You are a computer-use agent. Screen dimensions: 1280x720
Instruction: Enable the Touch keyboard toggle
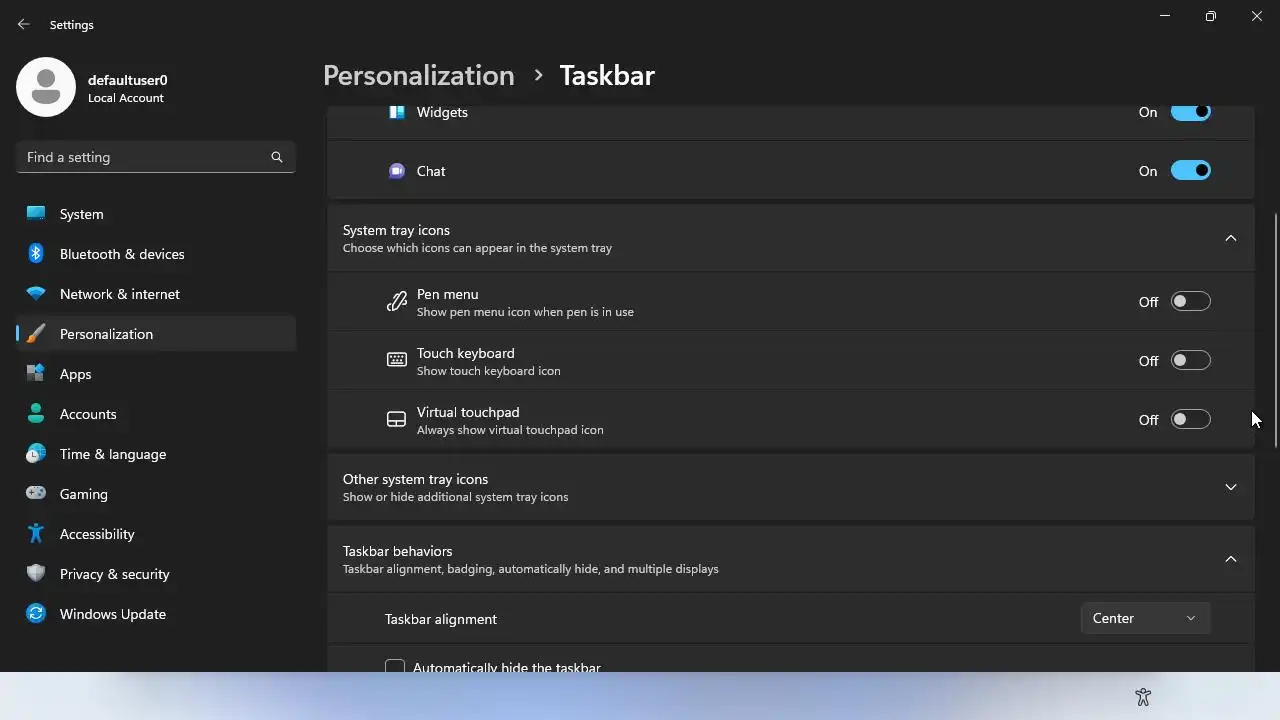(1190, 360)
